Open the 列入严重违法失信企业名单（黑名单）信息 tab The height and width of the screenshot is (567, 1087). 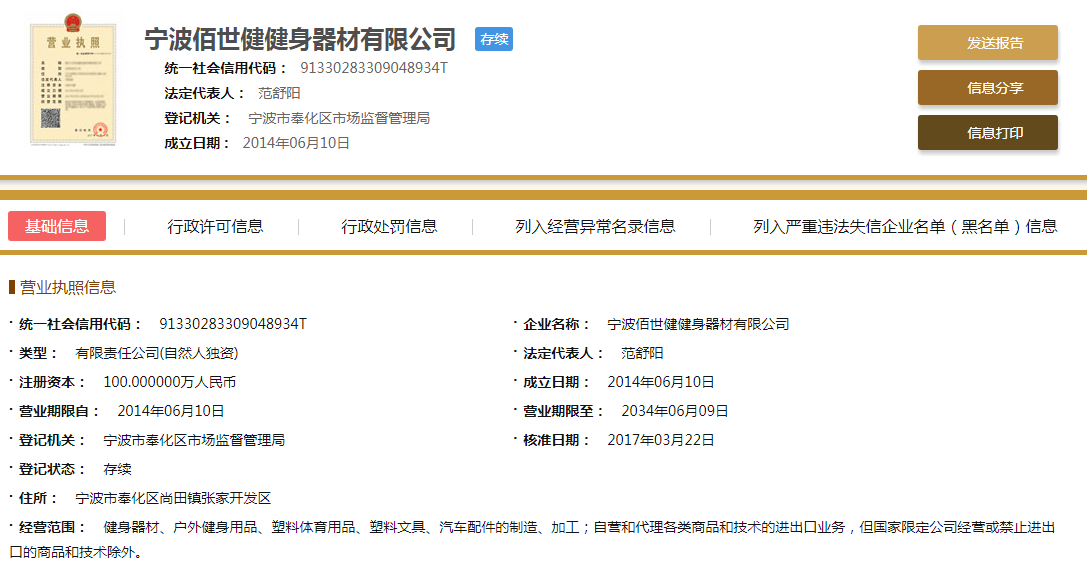click(905, 226)
